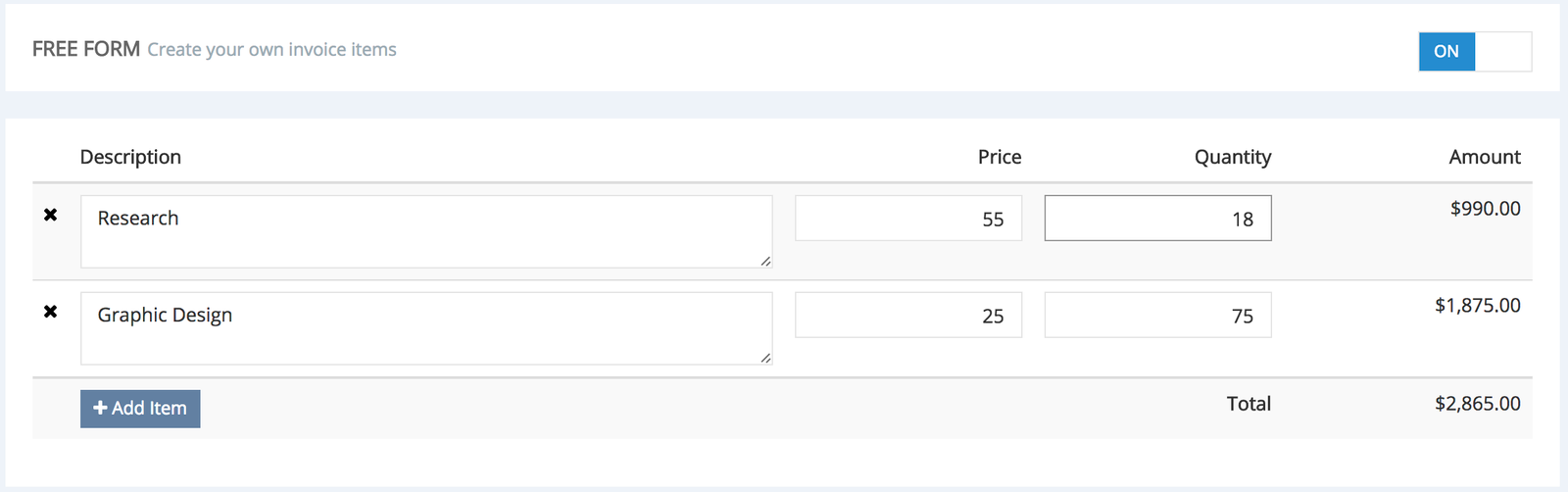Click the $2,865.00 invoice total
The width and height of the screenshot is (1568, 492).
pyautogui.click(x=1477, y=404)
